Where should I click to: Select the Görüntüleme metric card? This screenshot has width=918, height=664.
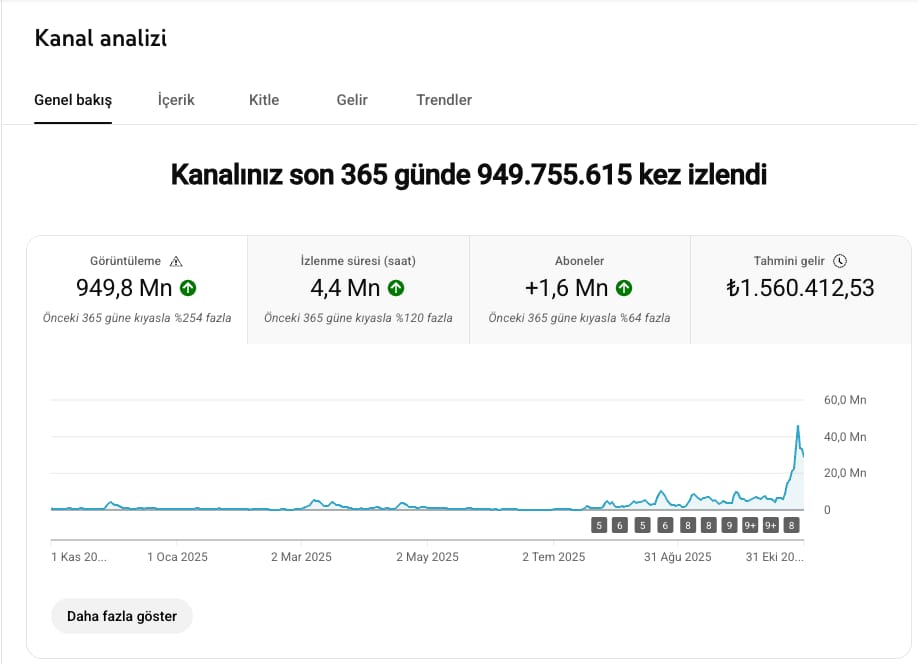[136, 290]
